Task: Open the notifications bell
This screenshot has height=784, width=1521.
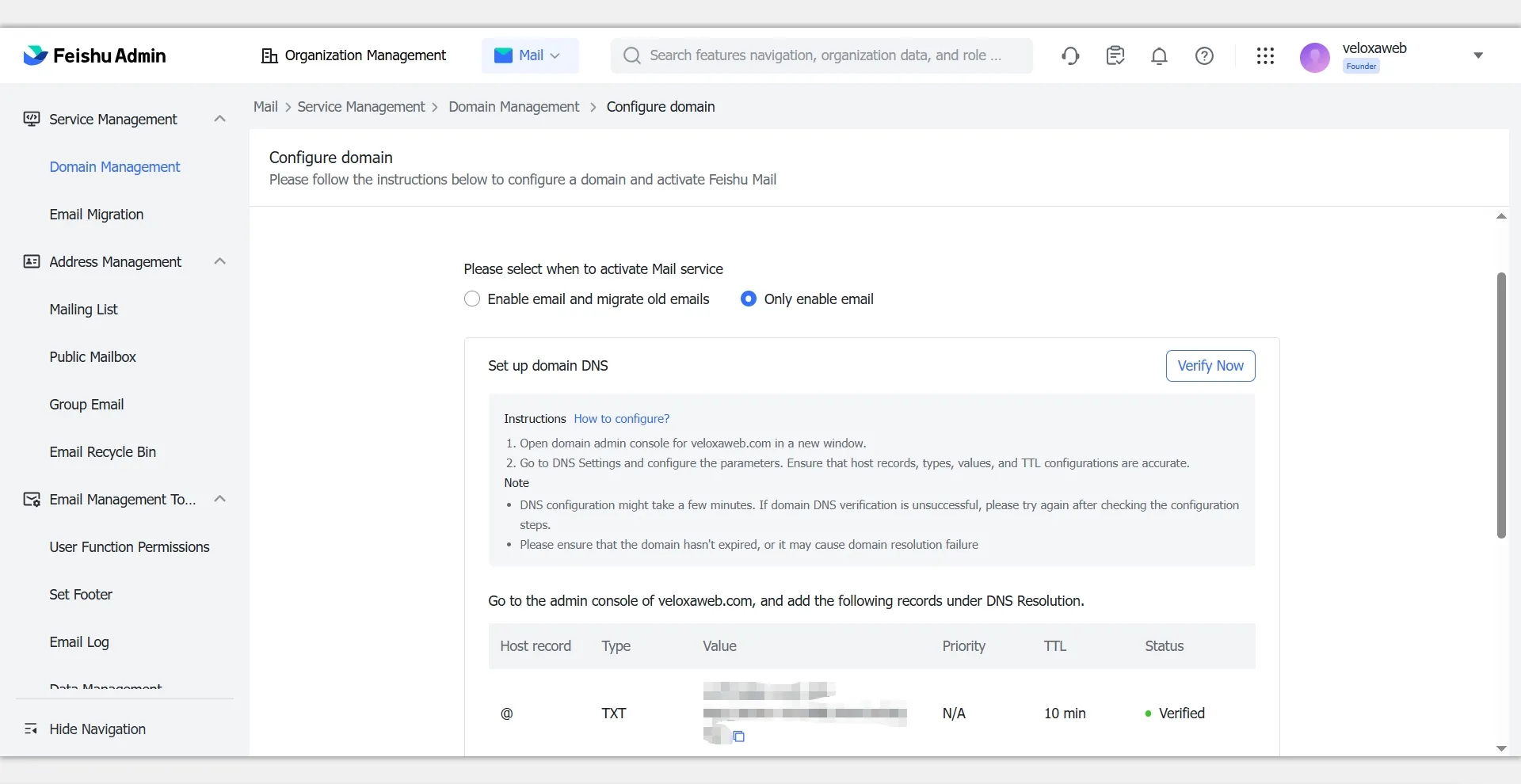Action: (1159, 56)
